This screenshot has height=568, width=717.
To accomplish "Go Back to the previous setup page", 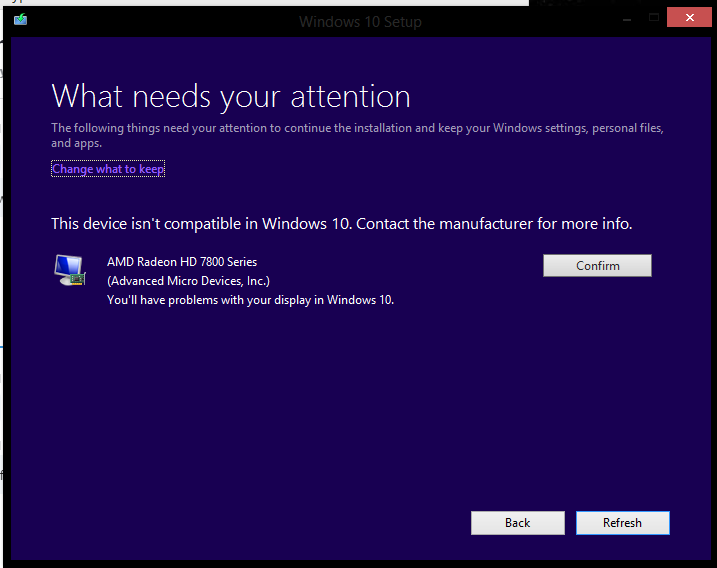I will tap(518, 523).
